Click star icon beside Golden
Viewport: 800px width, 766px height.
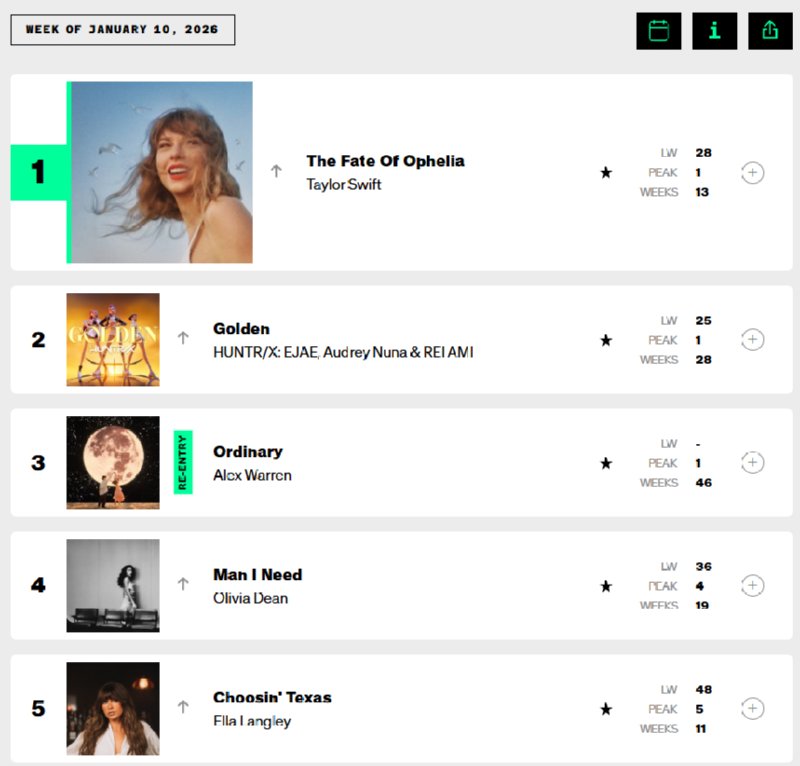click(606, 340)
